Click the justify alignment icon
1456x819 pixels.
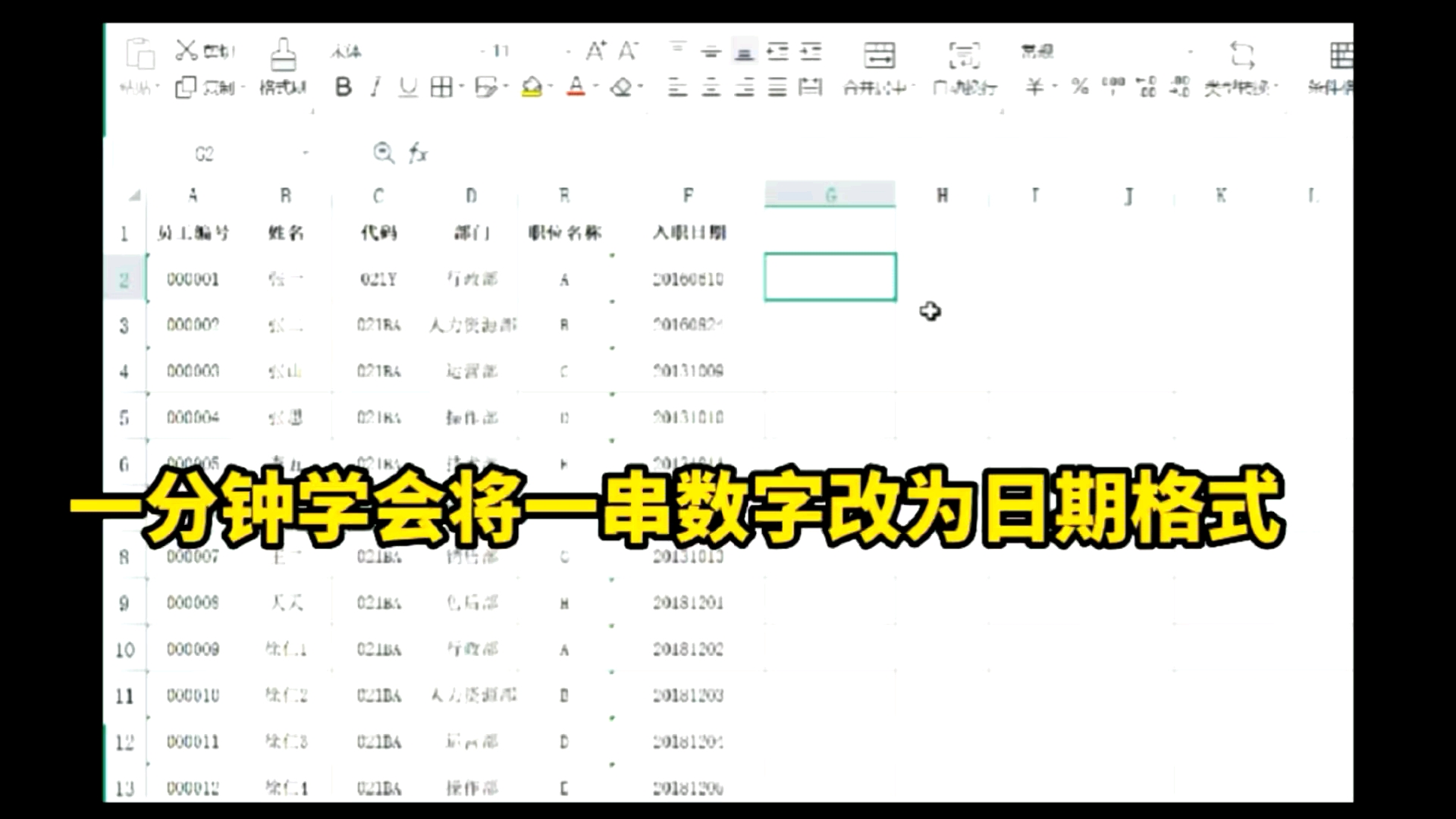[x=777, y=87]
